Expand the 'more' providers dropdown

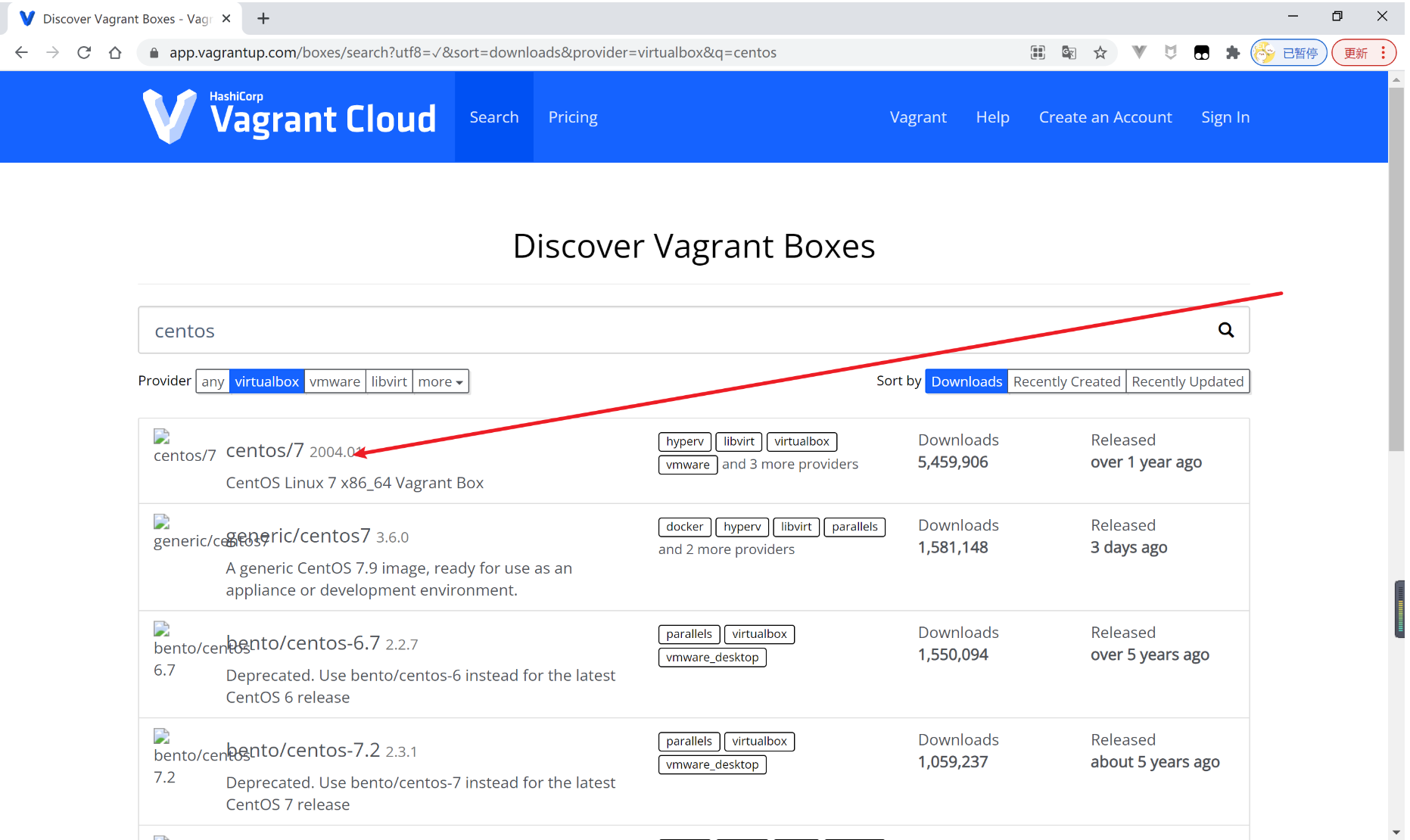point(440,381)
